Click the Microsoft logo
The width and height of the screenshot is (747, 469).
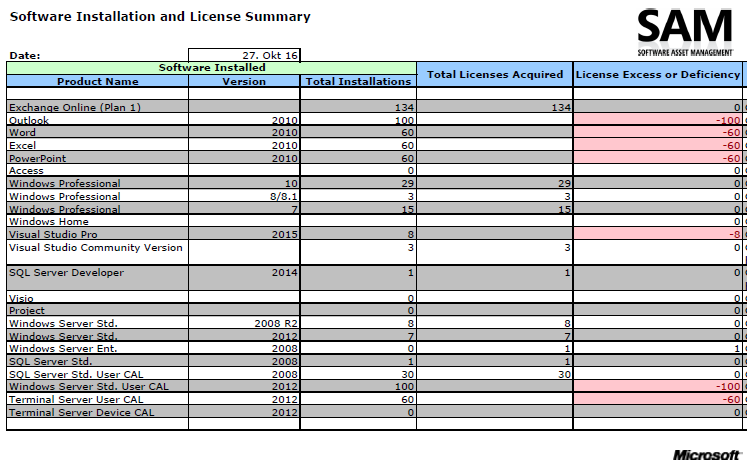(x=707, y=455)
